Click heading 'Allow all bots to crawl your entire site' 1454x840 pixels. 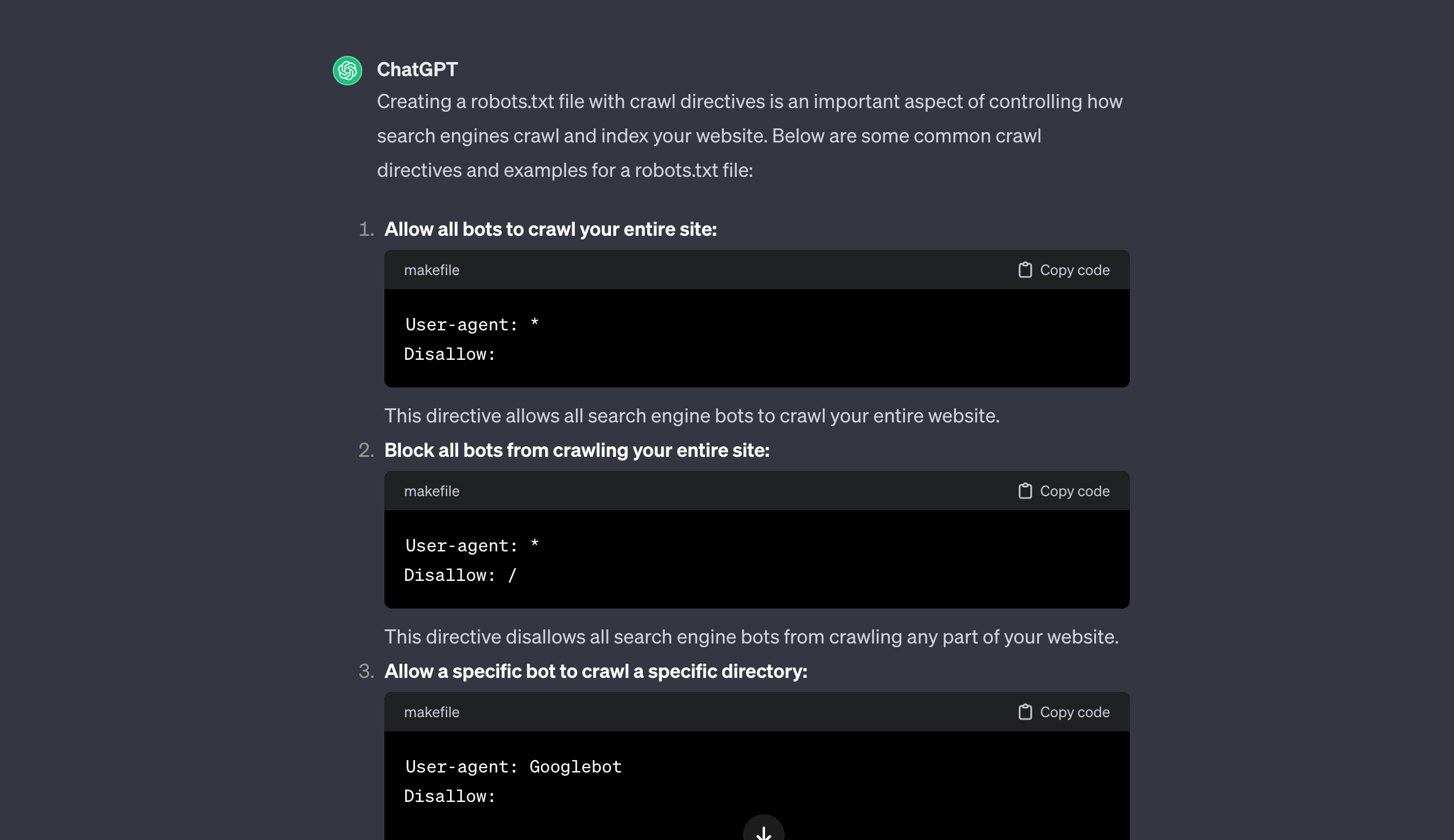(550, 229)
